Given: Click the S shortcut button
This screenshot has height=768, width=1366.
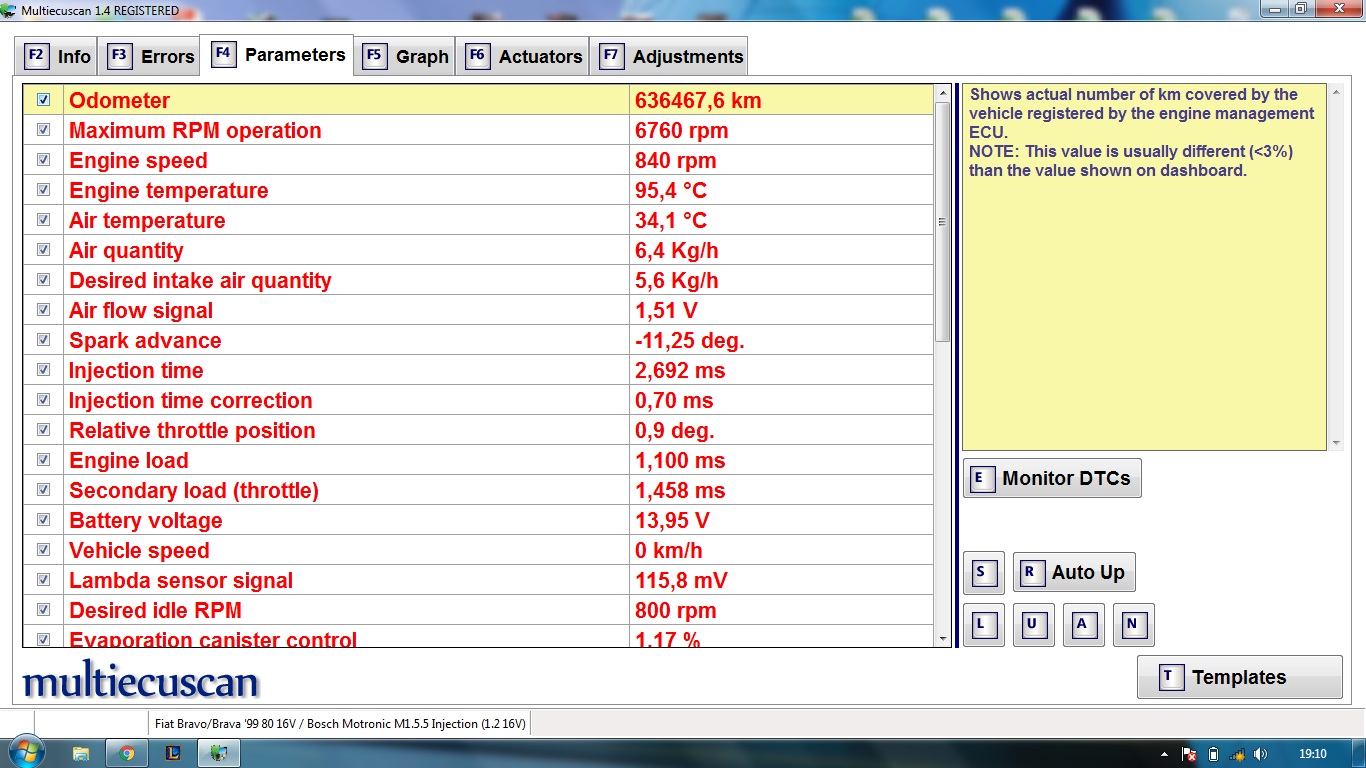Looking at the screenshot, I should [983, 573].
